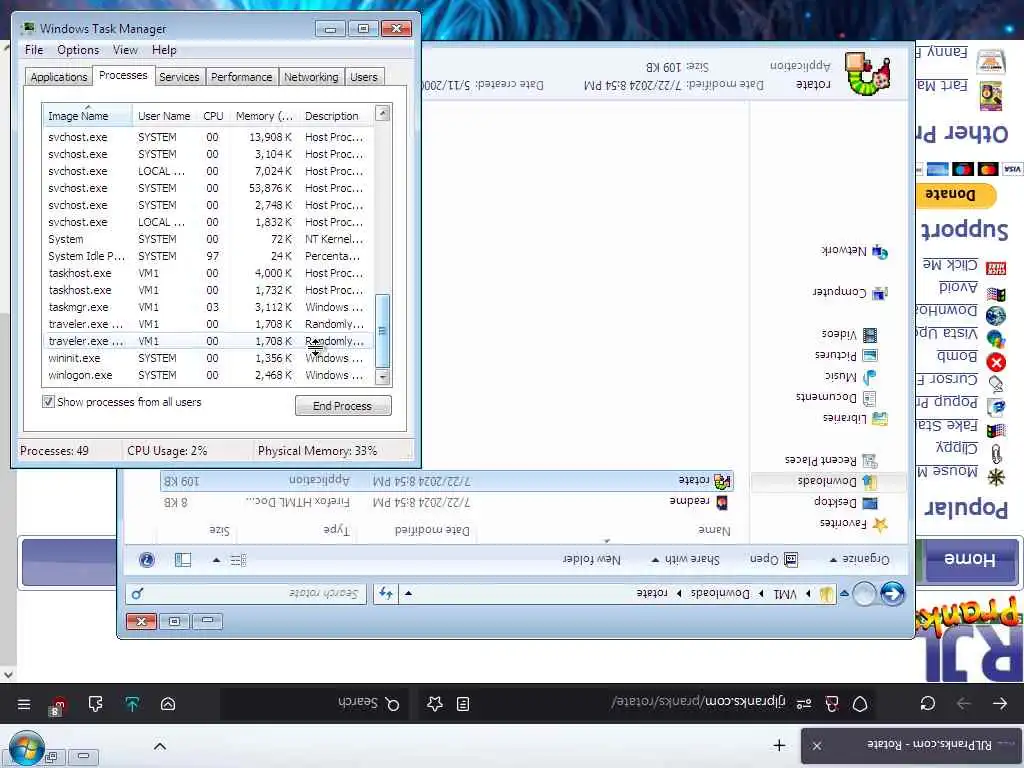Click the Home link on RJLPranks page
This screenshot has width=1024, height=768.
970,559
